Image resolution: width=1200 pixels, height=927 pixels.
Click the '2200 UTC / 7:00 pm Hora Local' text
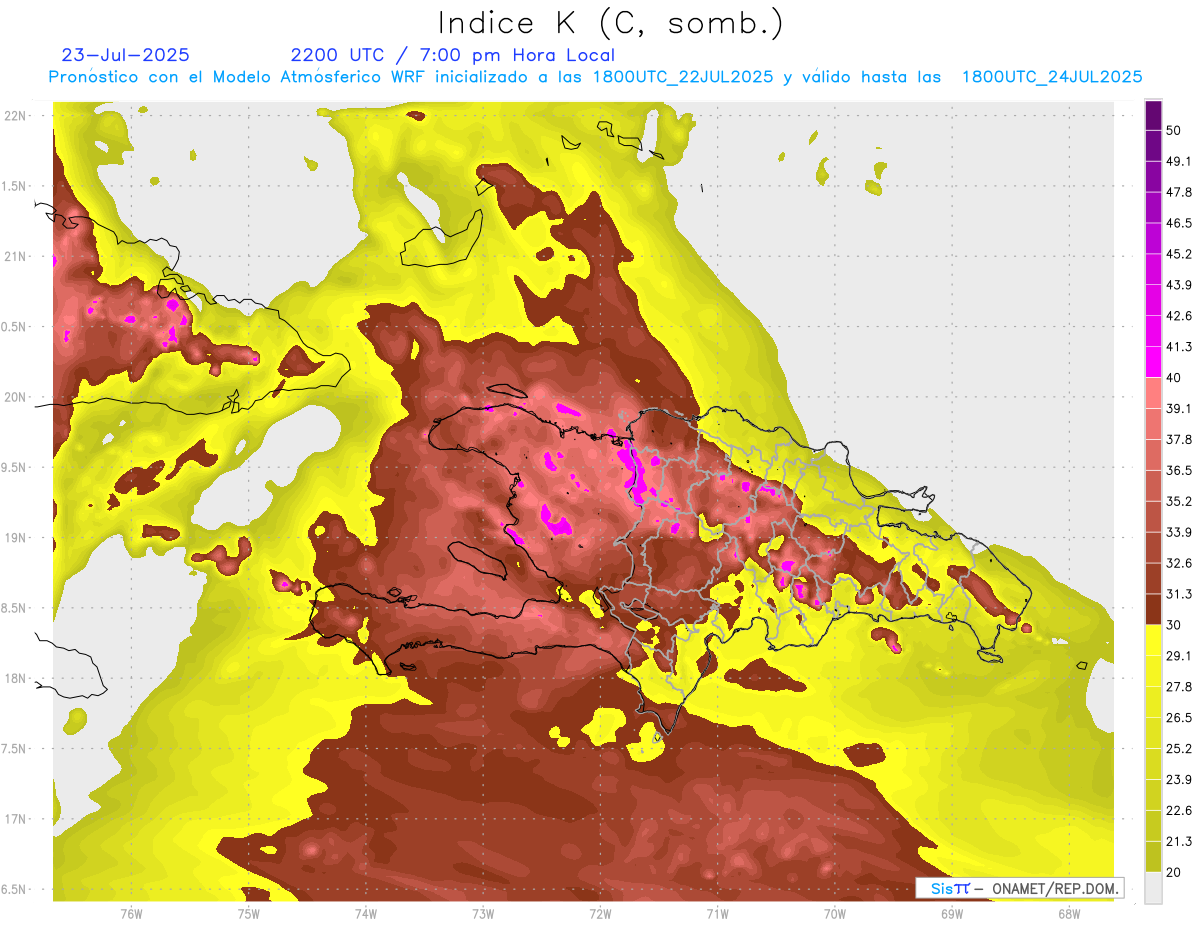452,55
